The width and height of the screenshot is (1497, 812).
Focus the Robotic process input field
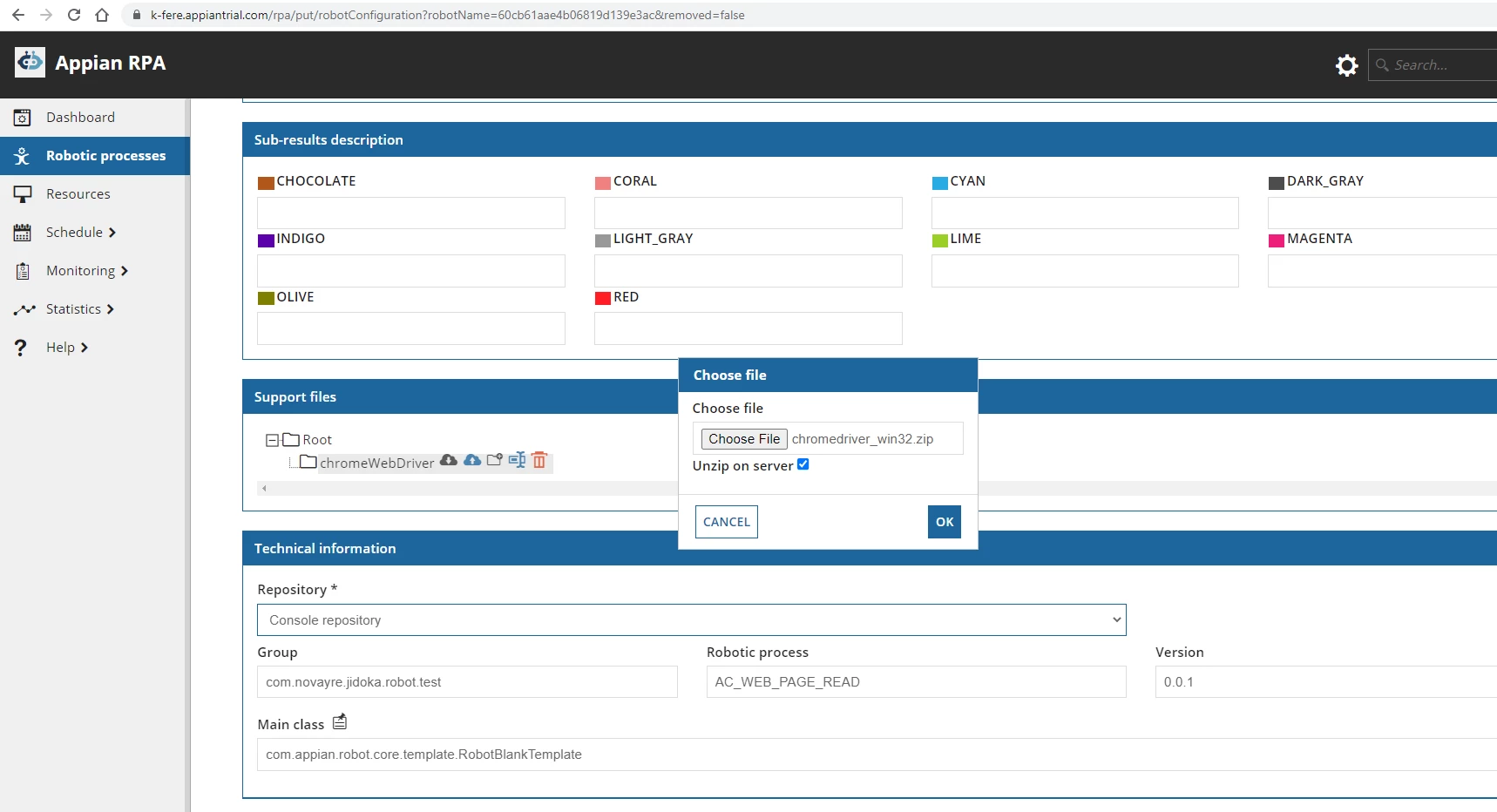[x=917, y=682]
